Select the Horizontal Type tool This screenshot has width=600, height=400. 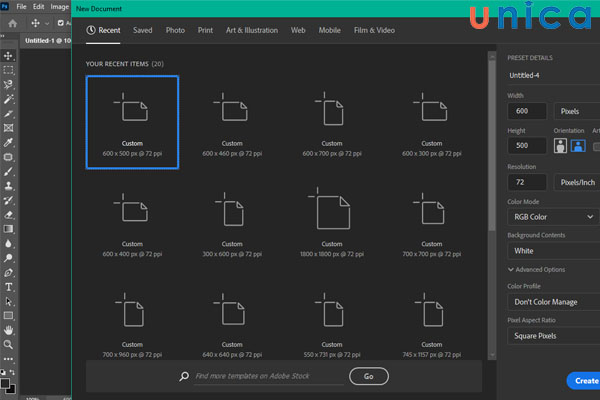tap(8, 286)
